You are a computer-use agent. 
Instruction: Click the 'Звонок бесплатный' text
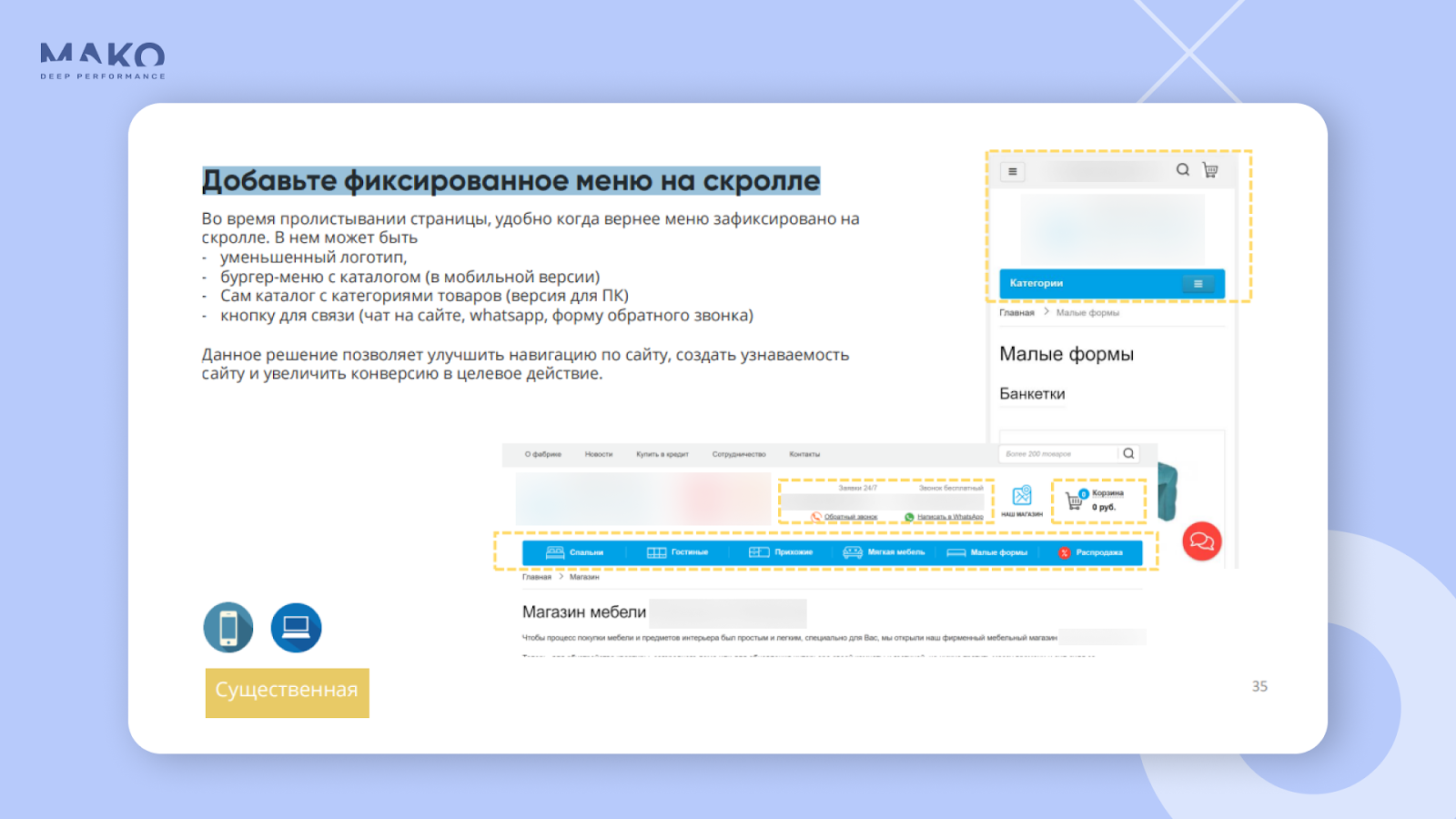point(951,489)
